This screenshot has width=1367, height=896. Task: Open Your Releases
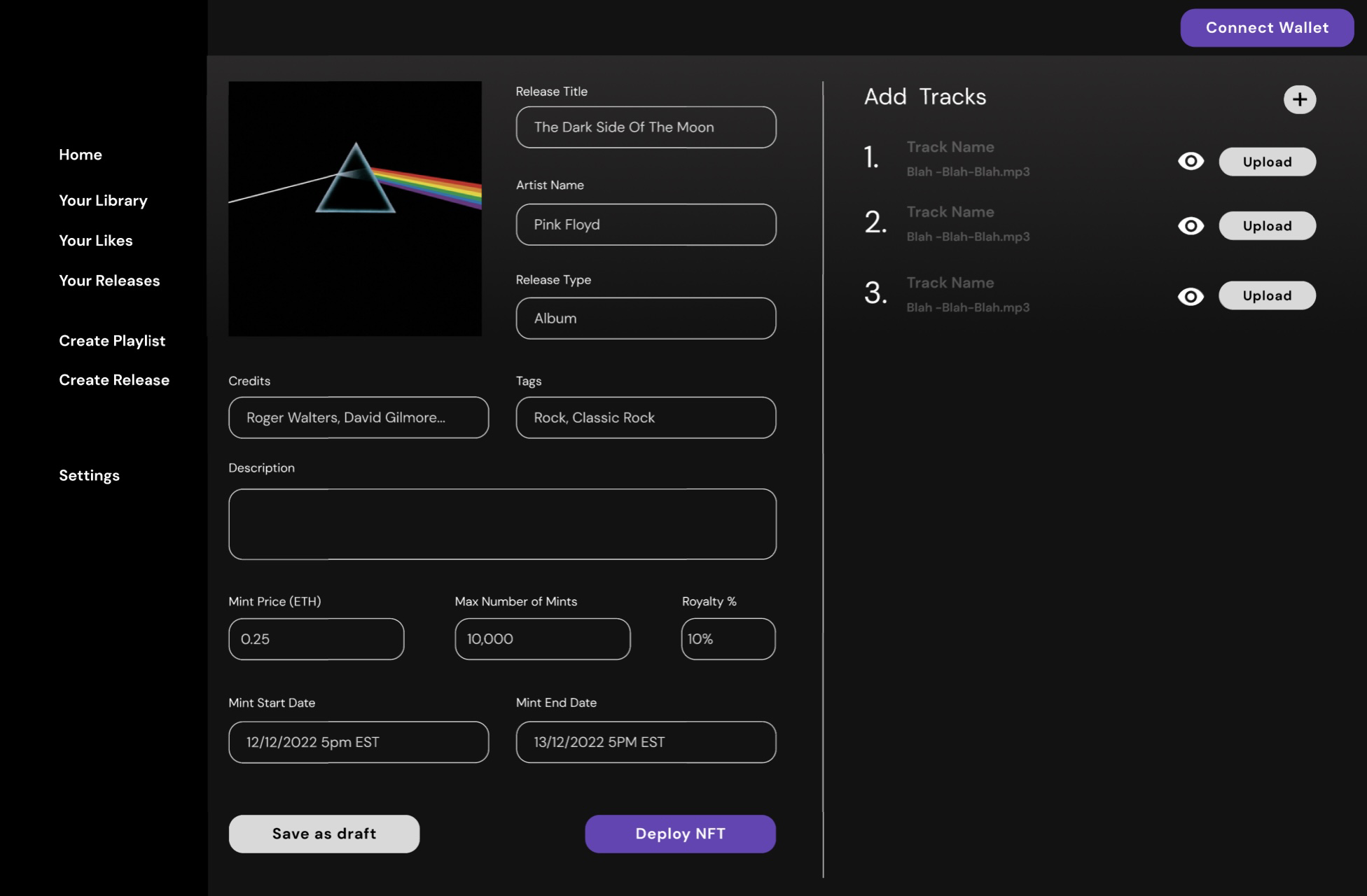pos(109,280)
